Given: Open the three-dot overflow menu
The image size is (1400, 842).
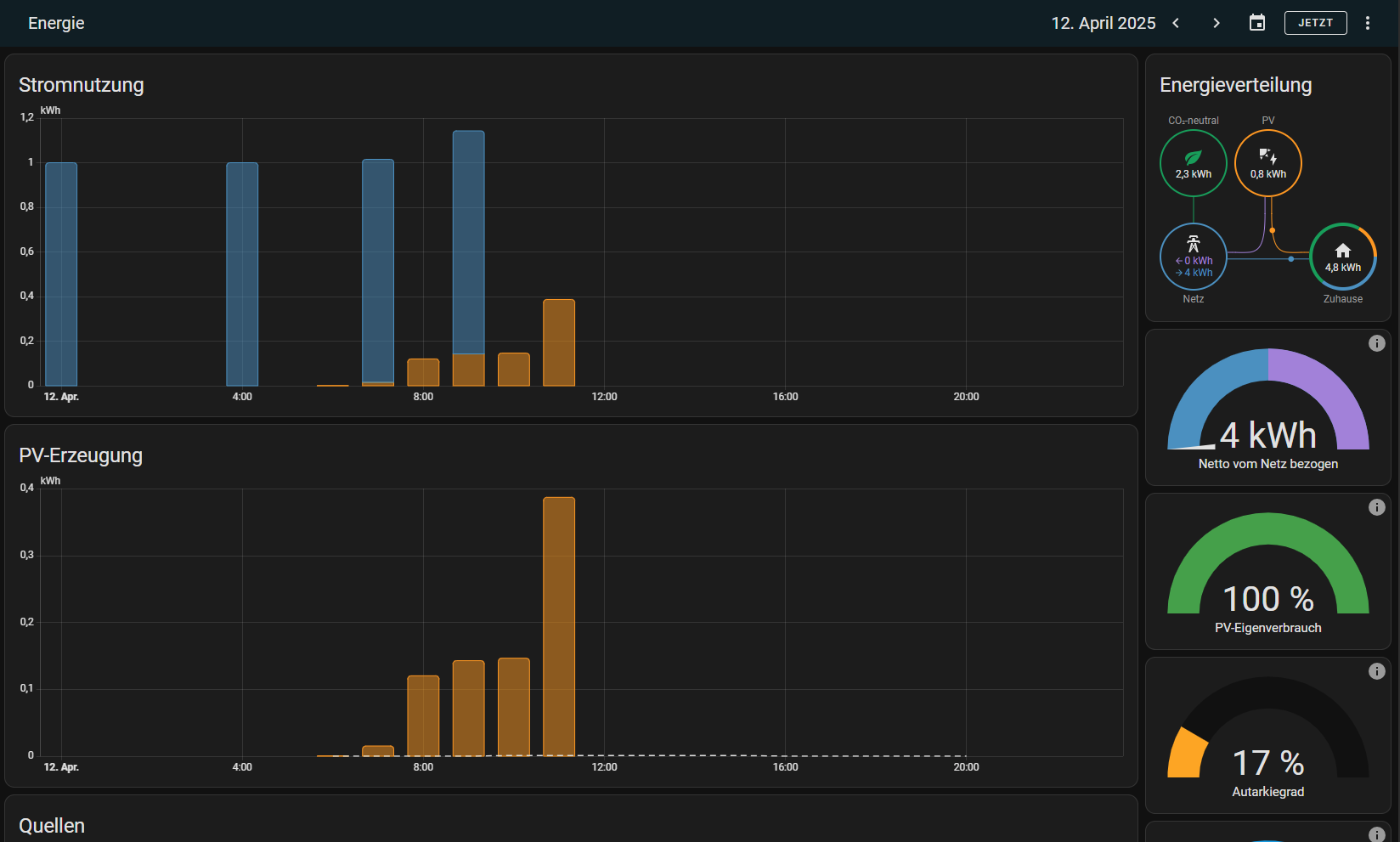Looking at the screenshot, I should coord(1368,23).
